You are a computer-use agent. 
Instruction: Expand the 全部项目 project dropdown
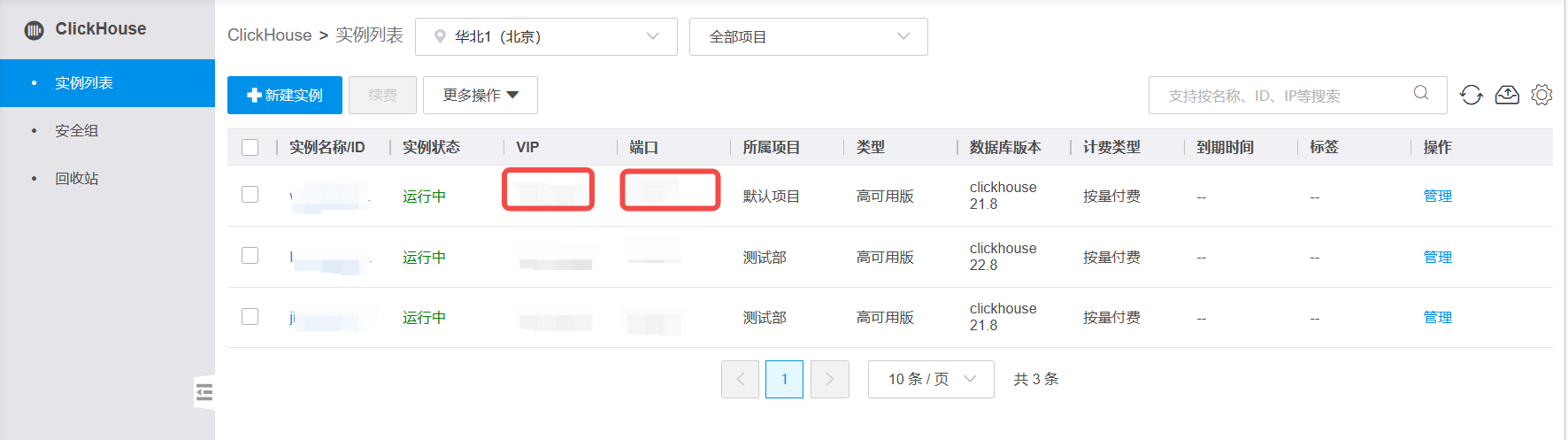tap(808, 36)
